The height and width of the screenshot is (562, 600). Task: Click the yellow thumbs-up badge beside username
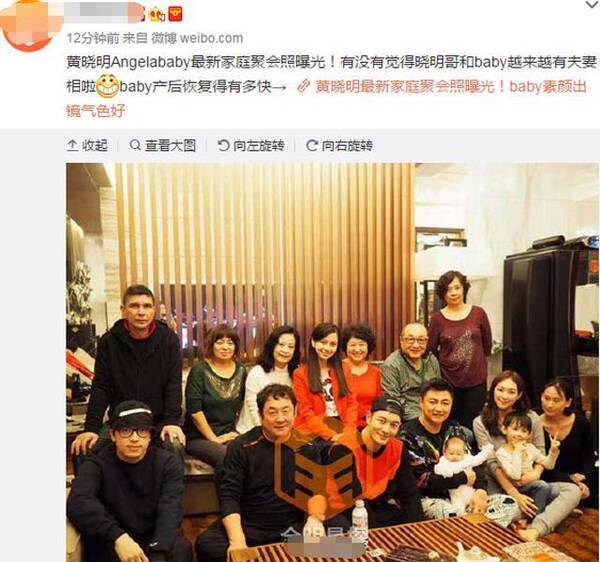157,14
